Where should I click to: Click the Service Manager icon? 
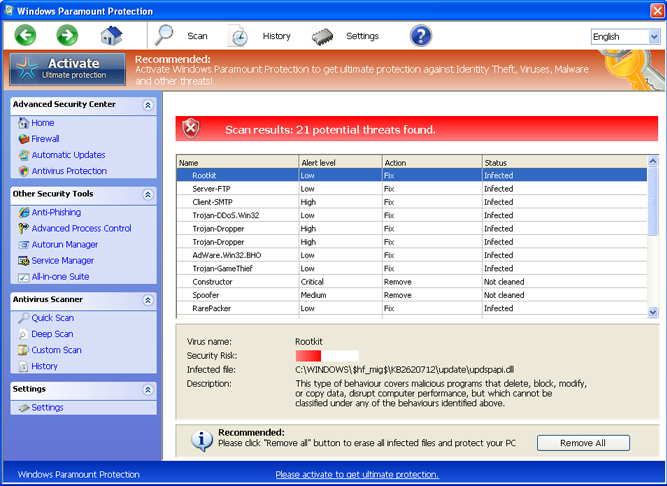click(24, 261)
